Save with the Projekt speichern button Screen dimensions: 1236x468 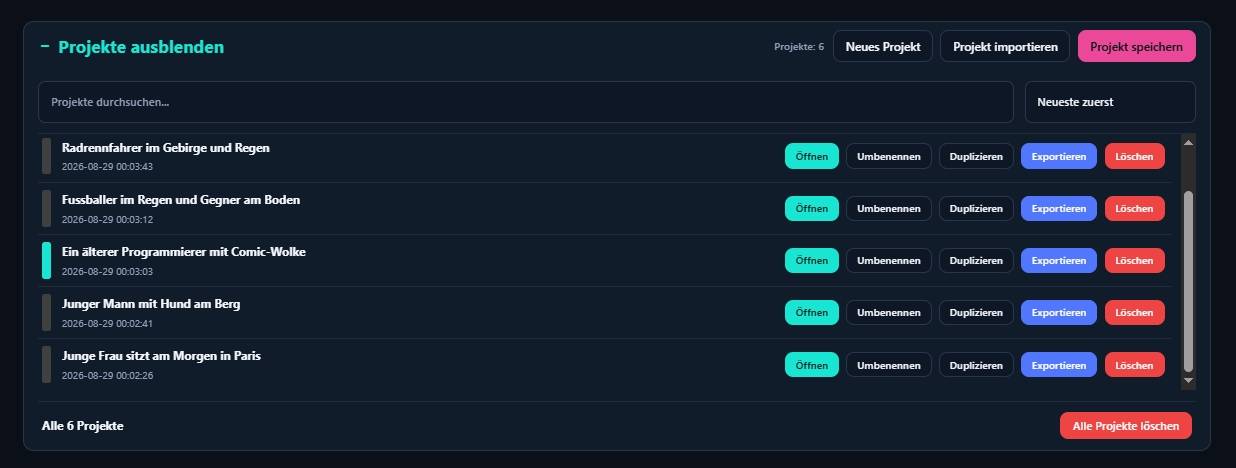(x=1137, y=46)
